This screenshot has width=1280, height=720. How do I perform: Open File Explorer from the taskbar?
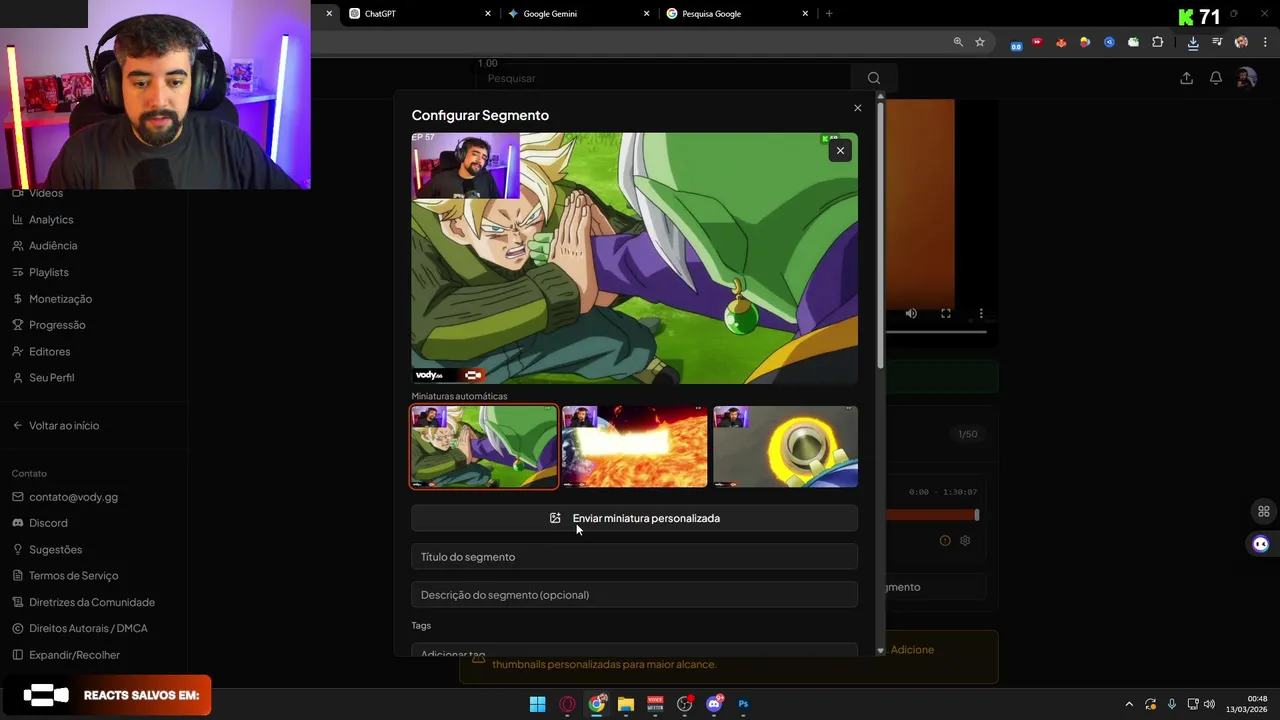[626, 704]
